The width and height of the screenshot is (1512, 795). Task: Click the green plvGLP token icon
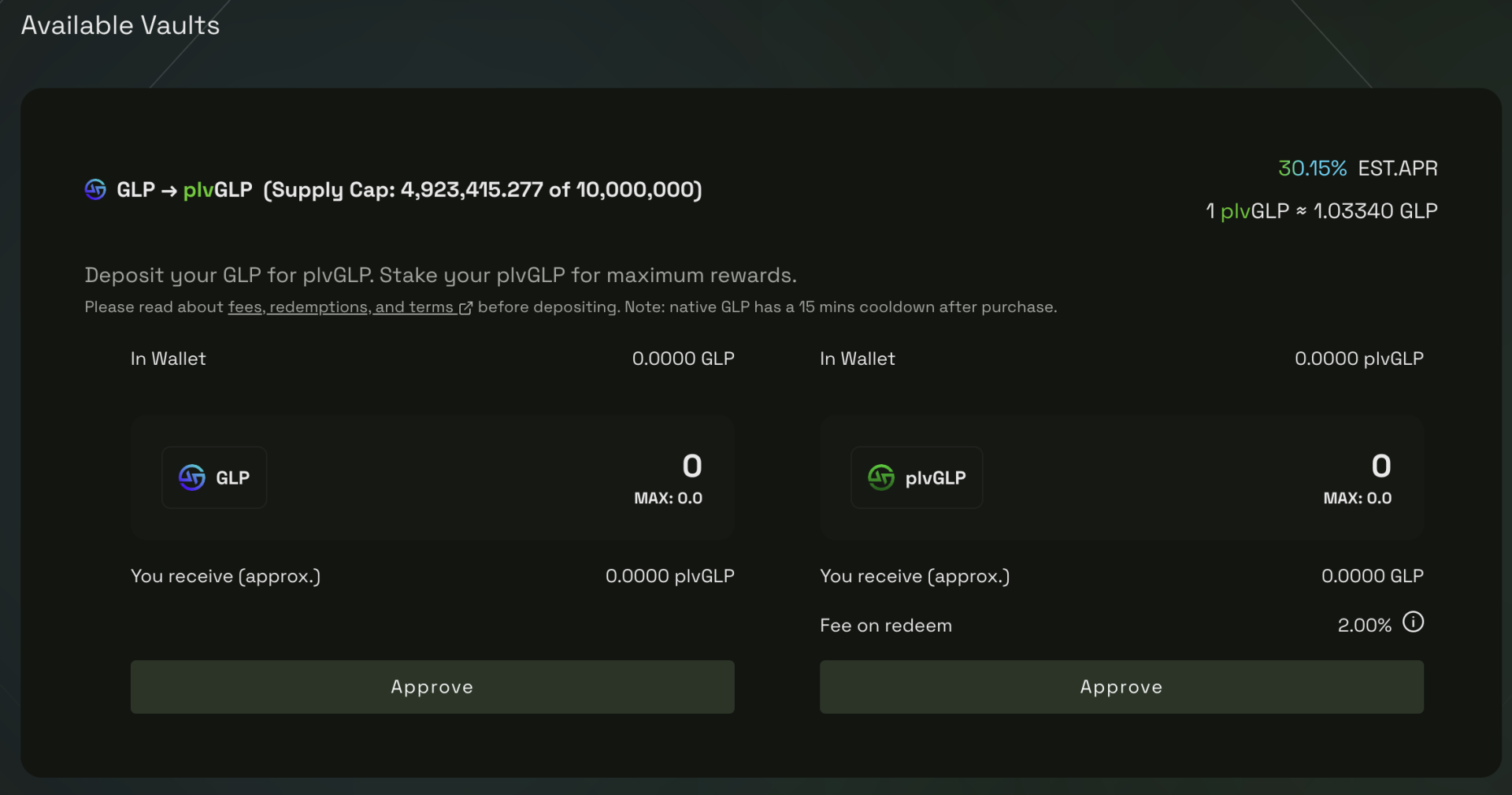pos(881,477)
